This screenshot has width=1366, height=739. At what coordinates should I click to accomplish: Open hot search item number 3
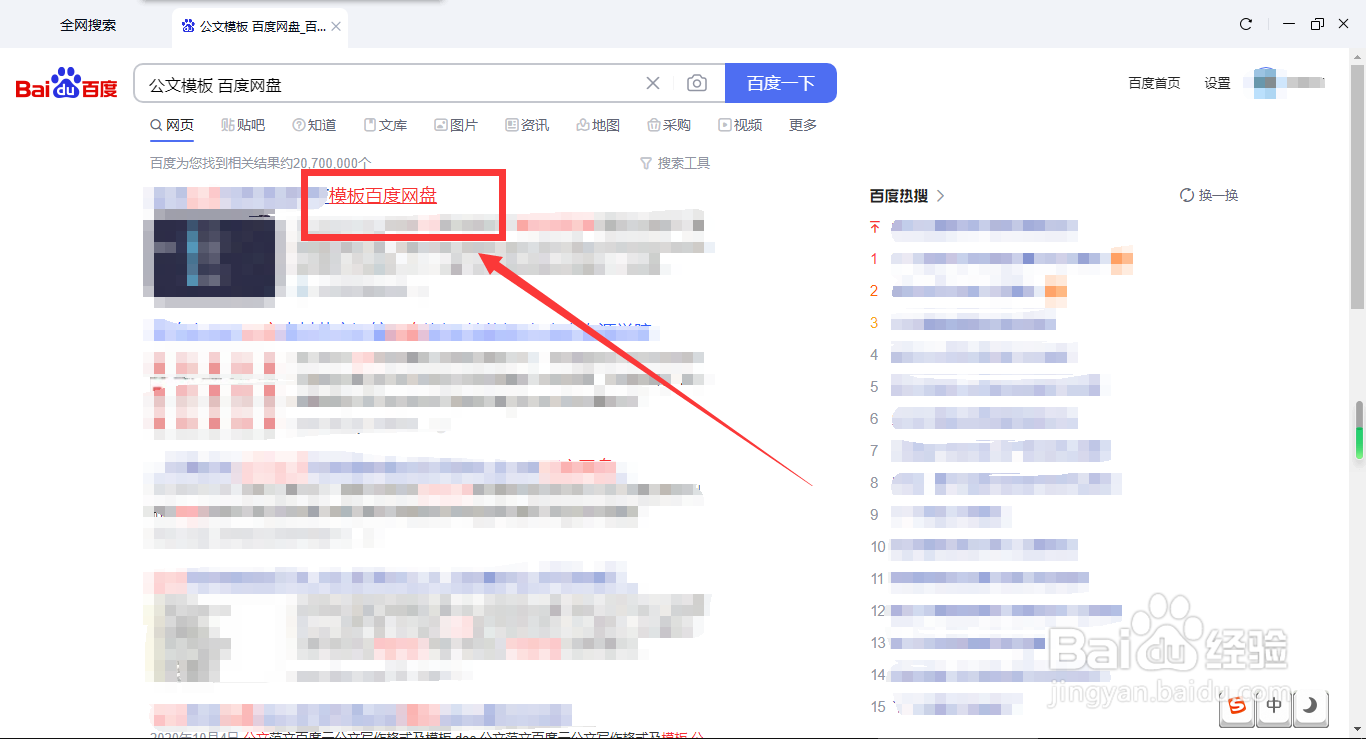click(x=963, y=323)
